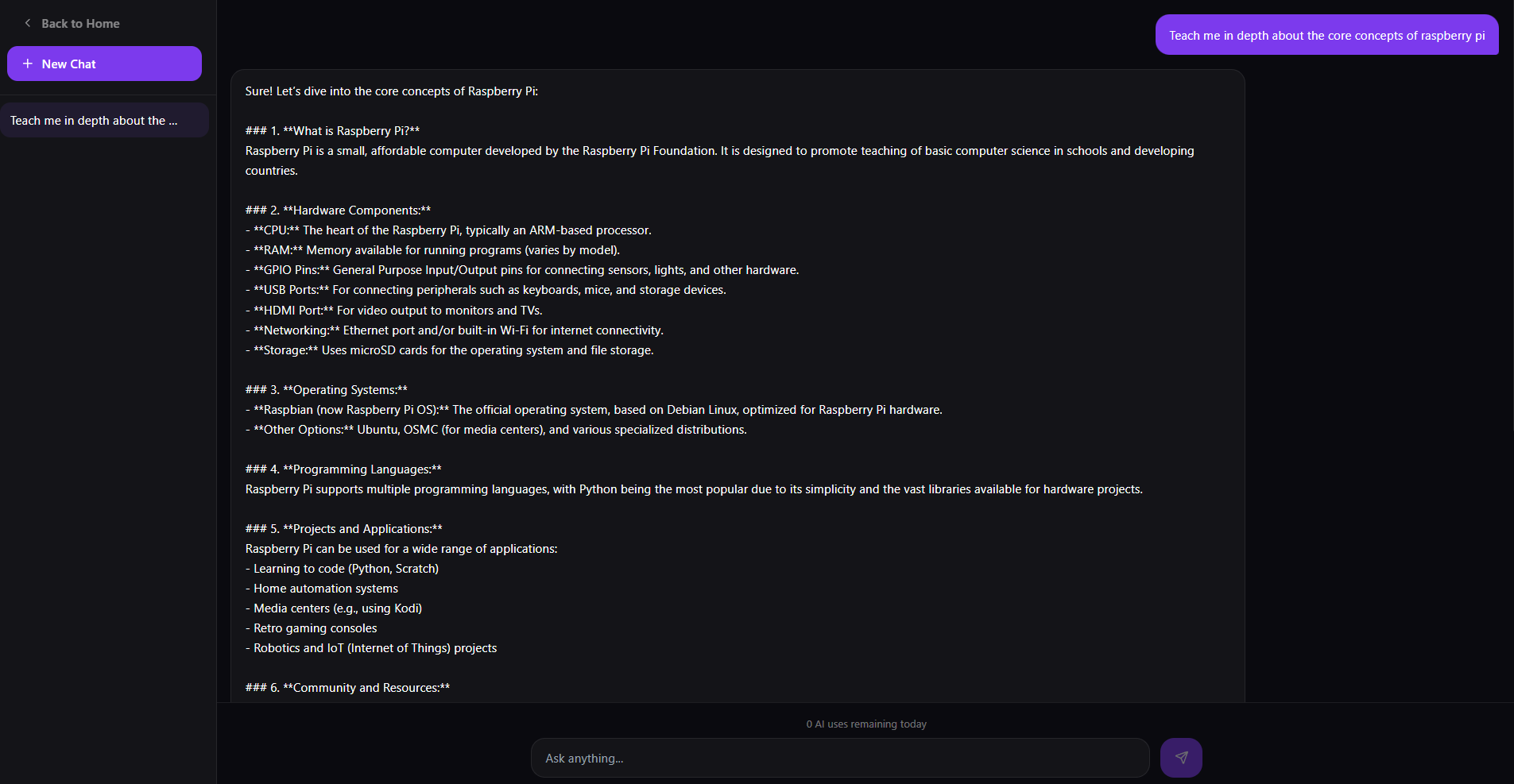This screenshot has width=1514, height=784.
Task: Click the Storage microSD bullet line
Action: (450, 350)
